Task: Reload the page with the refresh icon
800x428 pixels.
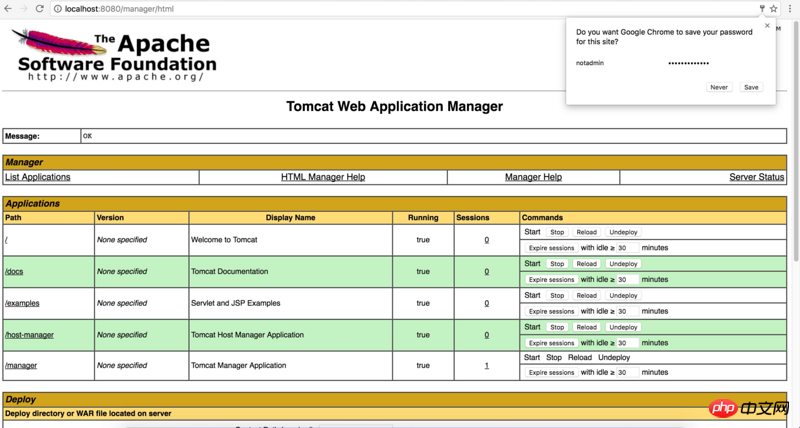Action: tap(40, 9)
